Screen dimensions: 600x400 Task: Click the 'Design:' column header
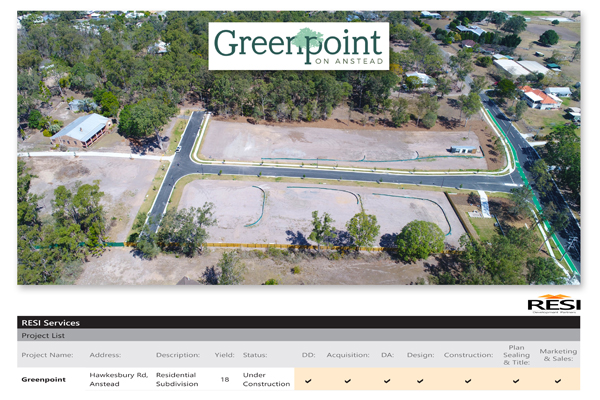(421, 355)
